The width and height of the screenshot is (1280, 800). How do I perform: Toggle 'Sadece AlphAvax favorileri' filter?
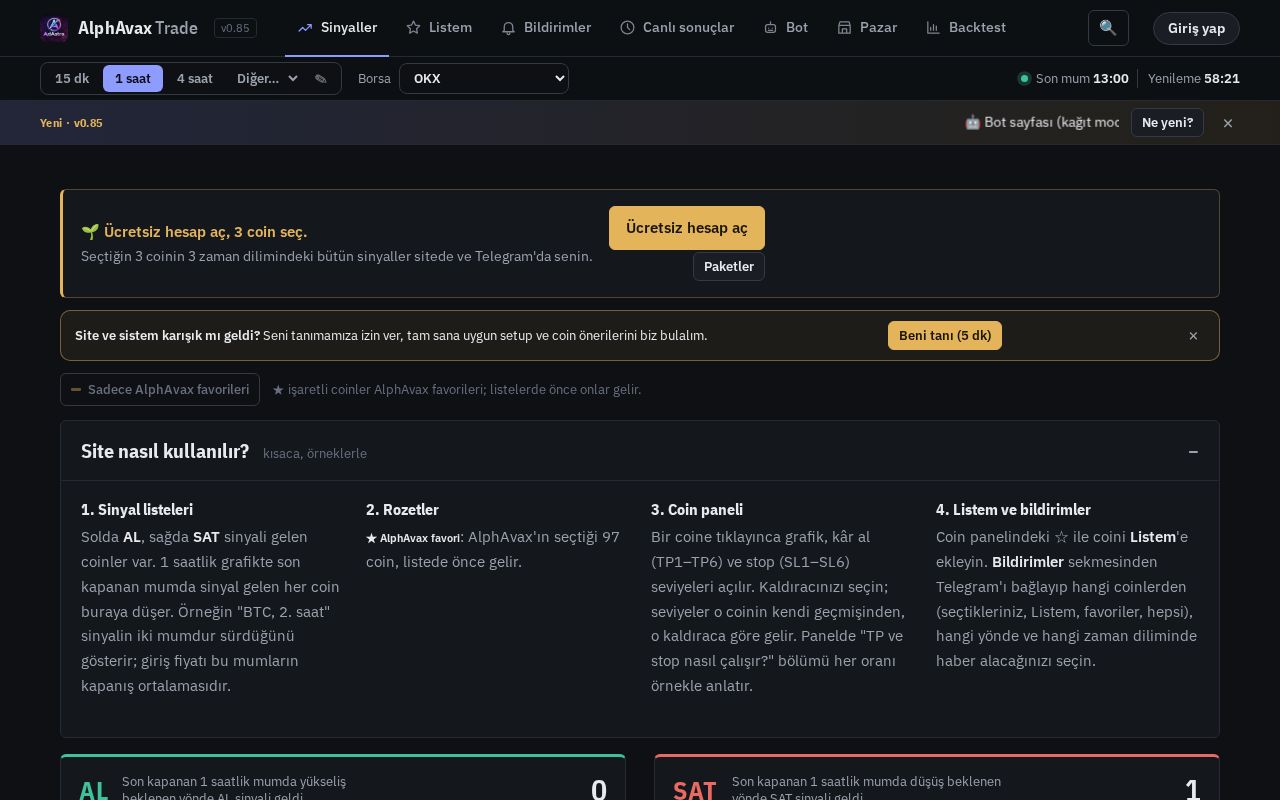(x=160, y=390)
